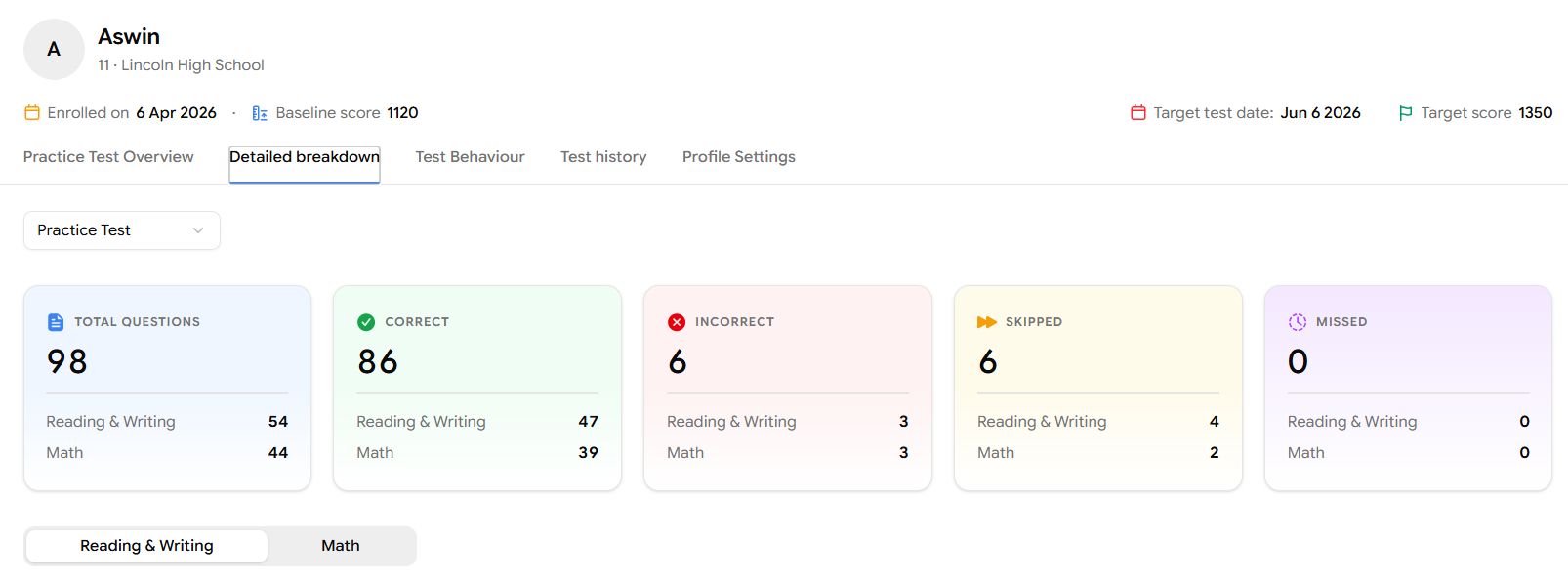Image resolution: width=1568 pixels, height=583 pixels.
Task: Click Reading & Writing row in Total Questions card
Action: click(x=167, y=422)
